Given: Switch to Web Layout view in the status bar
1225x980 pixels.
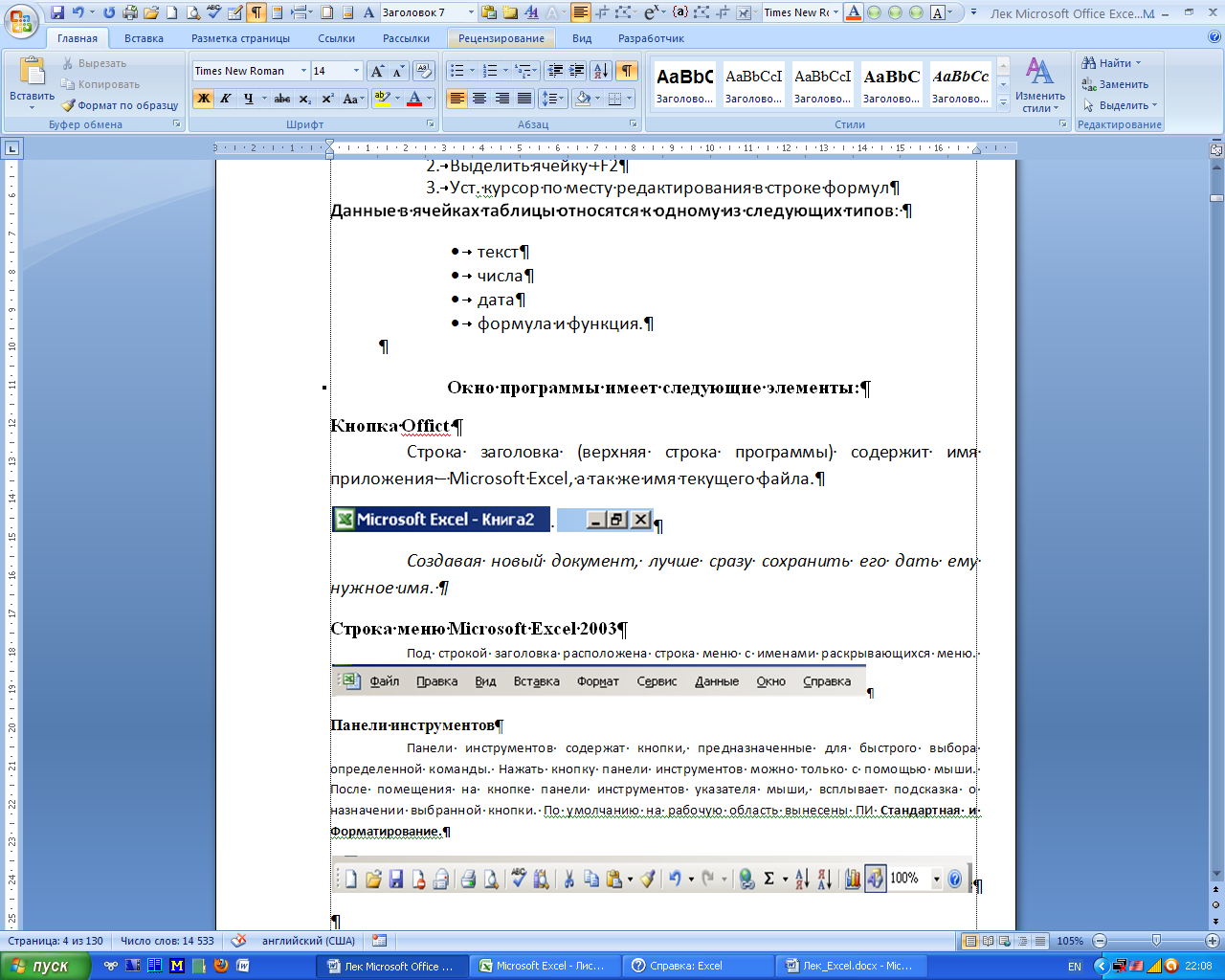Looking at the screenshot, I should pyautogui.click(x=1005, y=941).
